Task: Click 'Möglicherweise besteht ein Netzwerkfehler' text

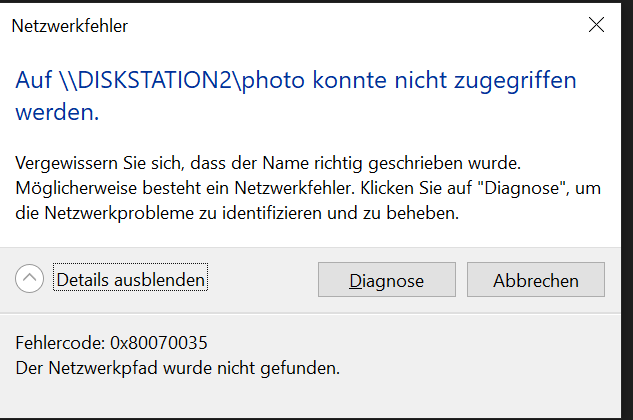Action: tap(185, 188)
